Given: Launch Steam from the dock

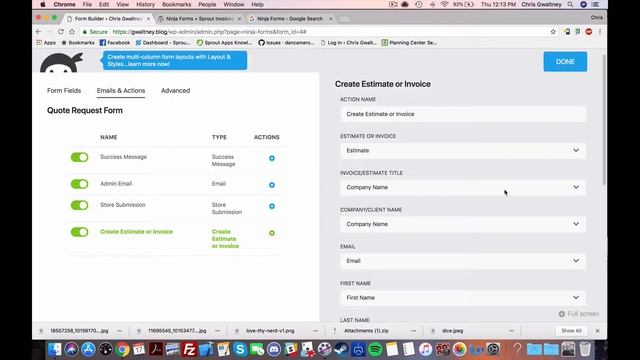Looking at the screenshot, I should coord(341,349).
